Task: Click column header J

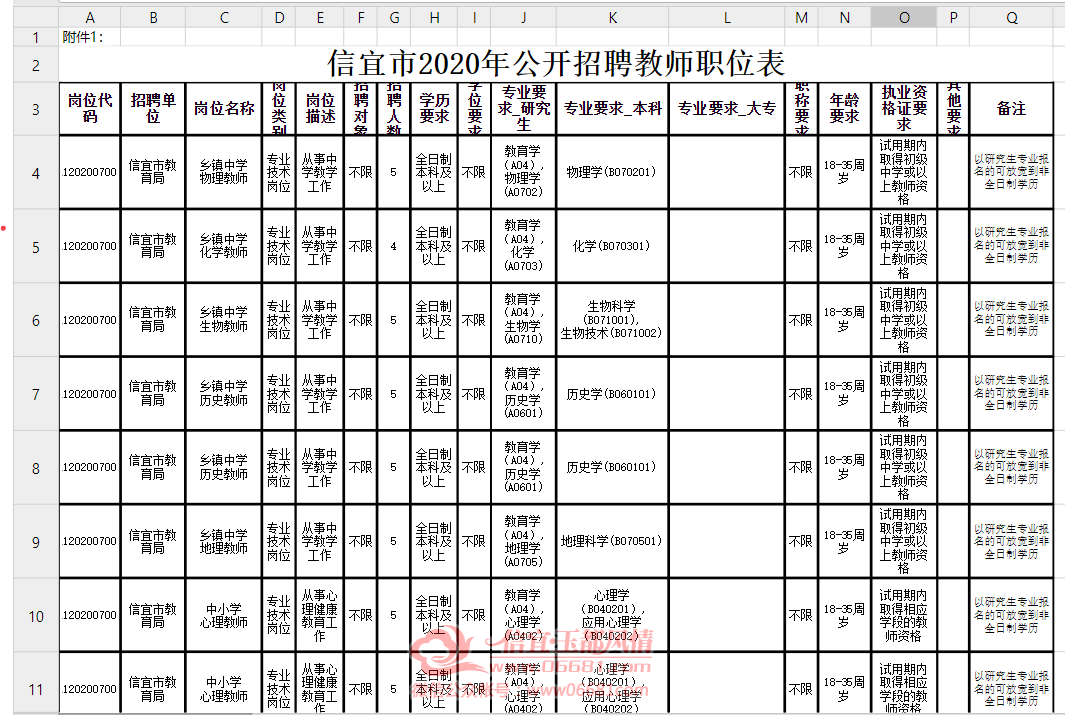Action: [524, 18]
